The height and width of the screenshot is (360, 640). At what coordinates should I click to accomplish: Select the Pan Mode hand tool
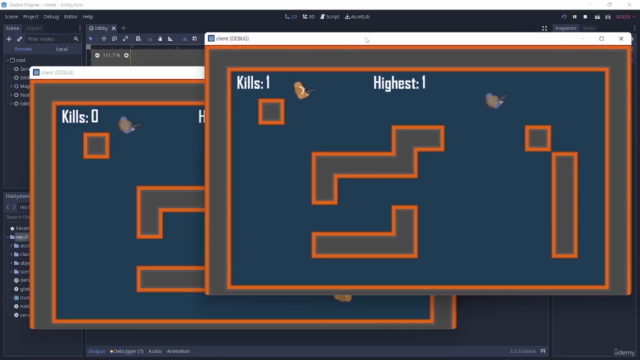click(160, 39)
